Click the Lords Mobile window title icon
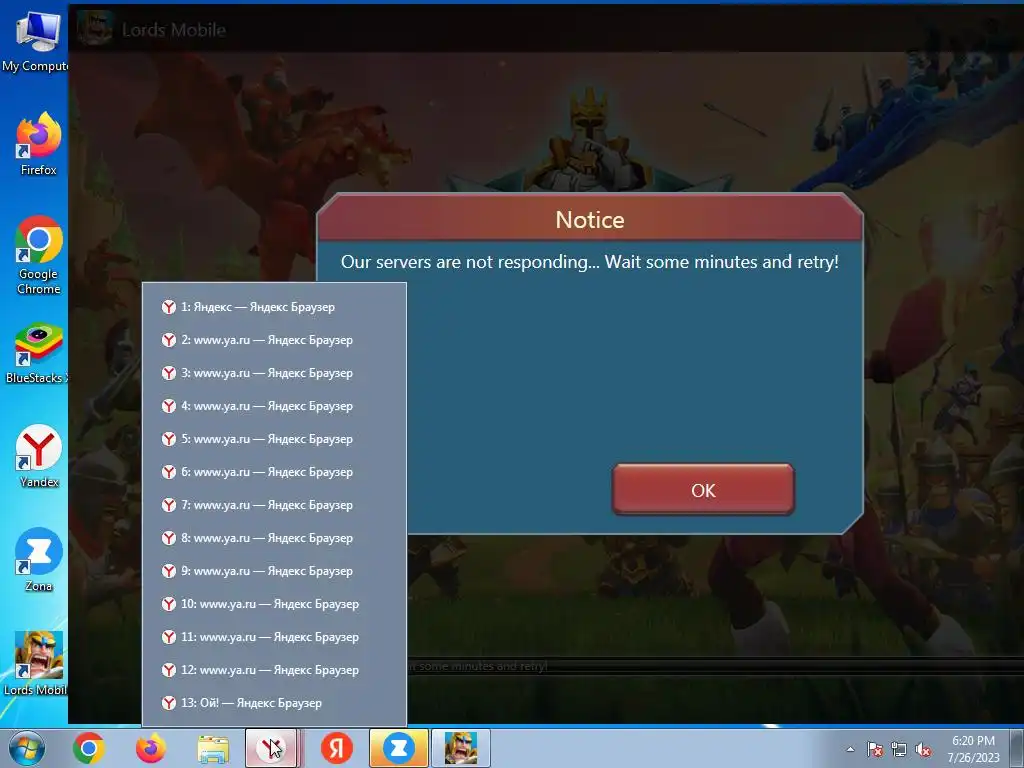This screenshot has width=1024, height=768. pos(93,29)
